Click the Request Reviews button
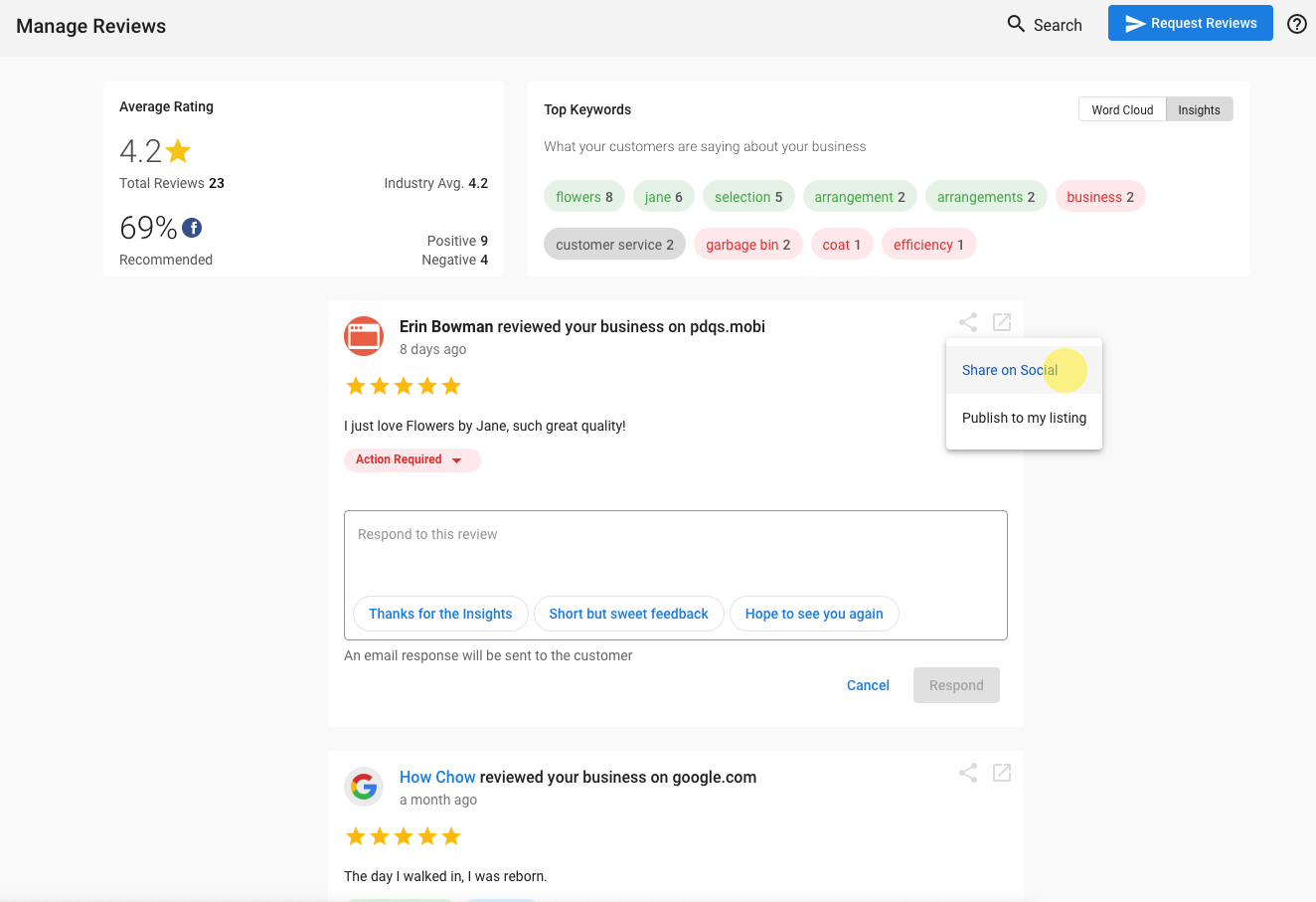This screenshot has width=1316, height=902. 1190,23
